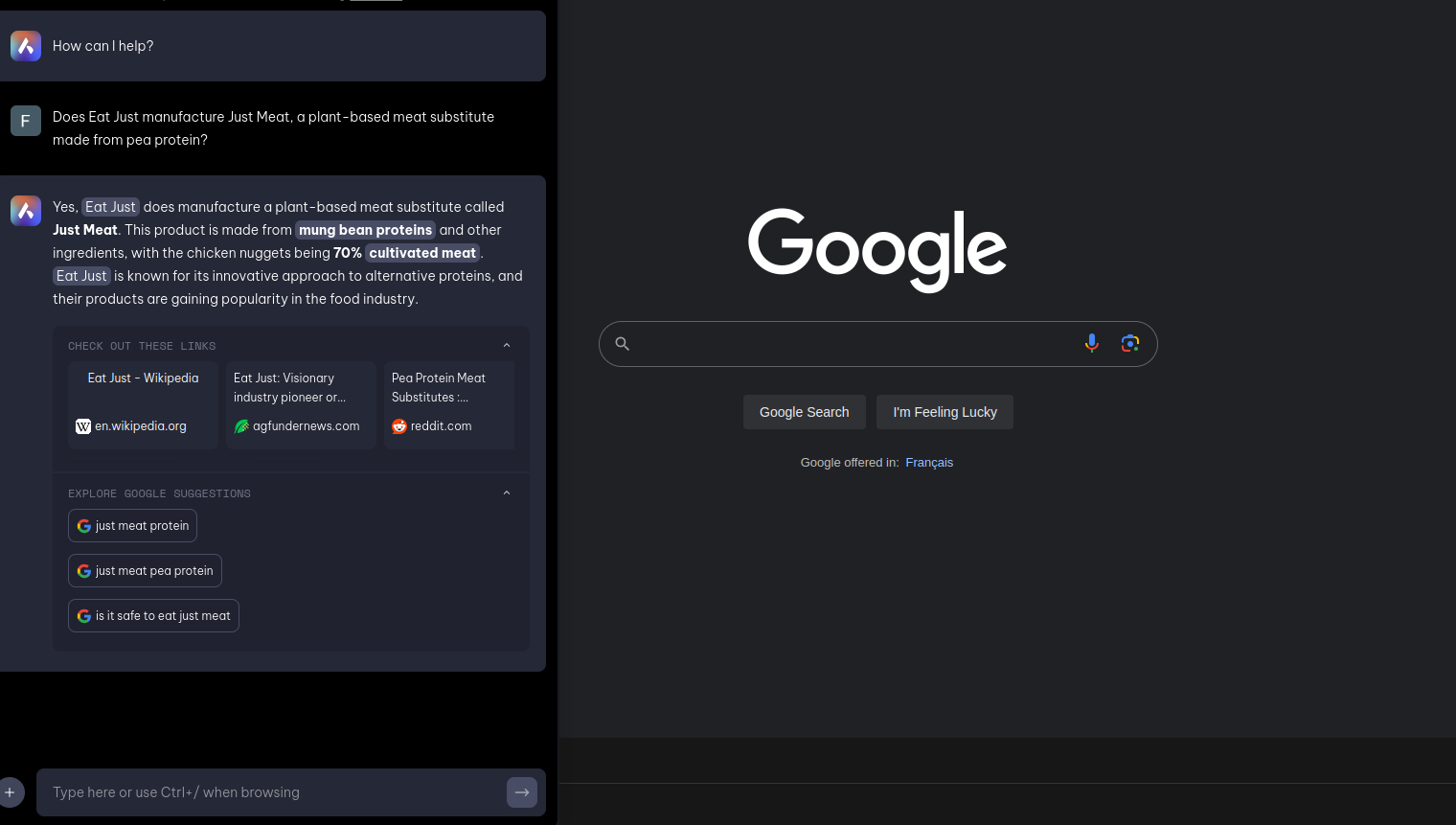The image size is (1456, 825).
Task: Send the message with the arrow button
Action: (x=522, y=792)
